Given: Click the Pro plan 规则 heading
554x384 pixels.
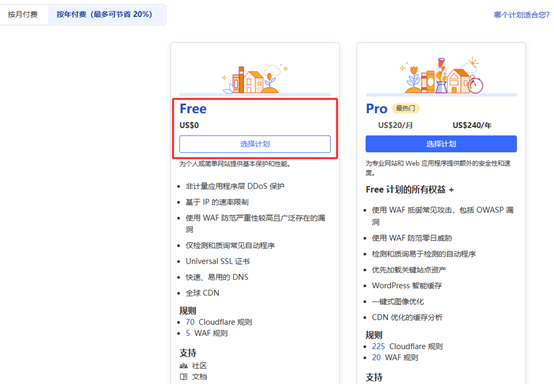Looking at the screenshot, I should tap(374, 335).
